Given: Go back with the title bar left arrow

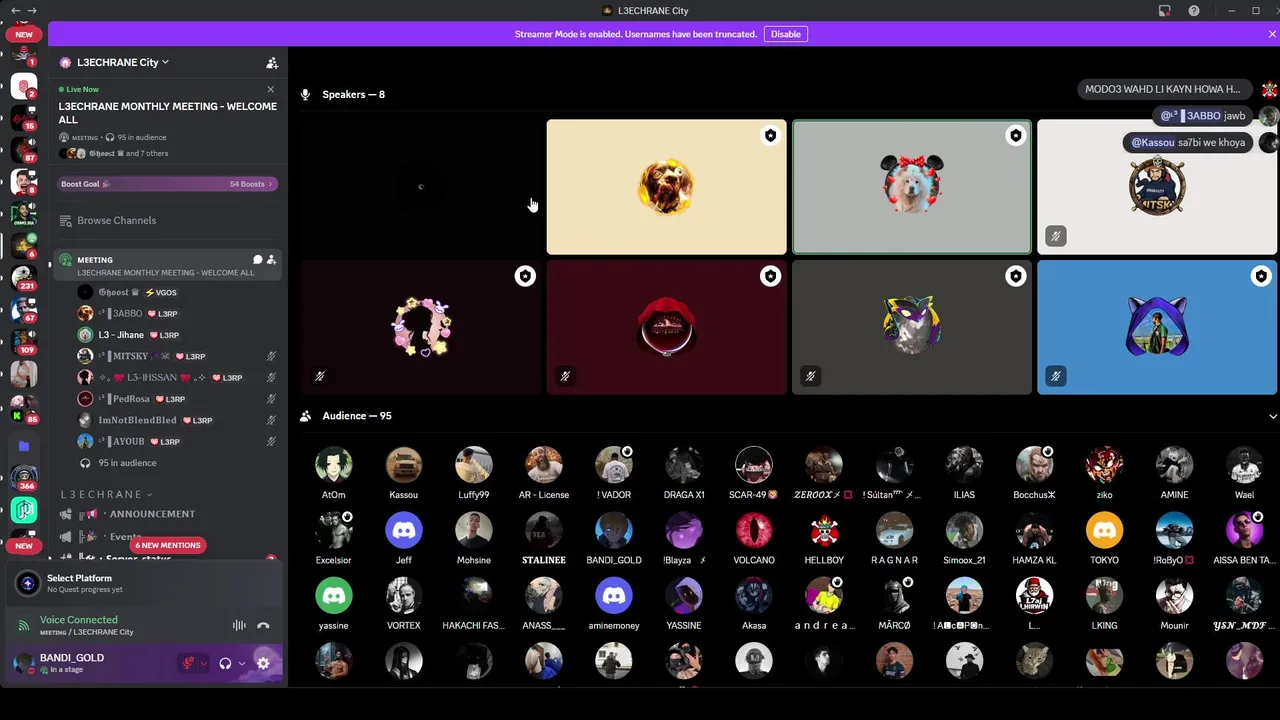Looking at the screenshot, I should [x=15, y=11].
